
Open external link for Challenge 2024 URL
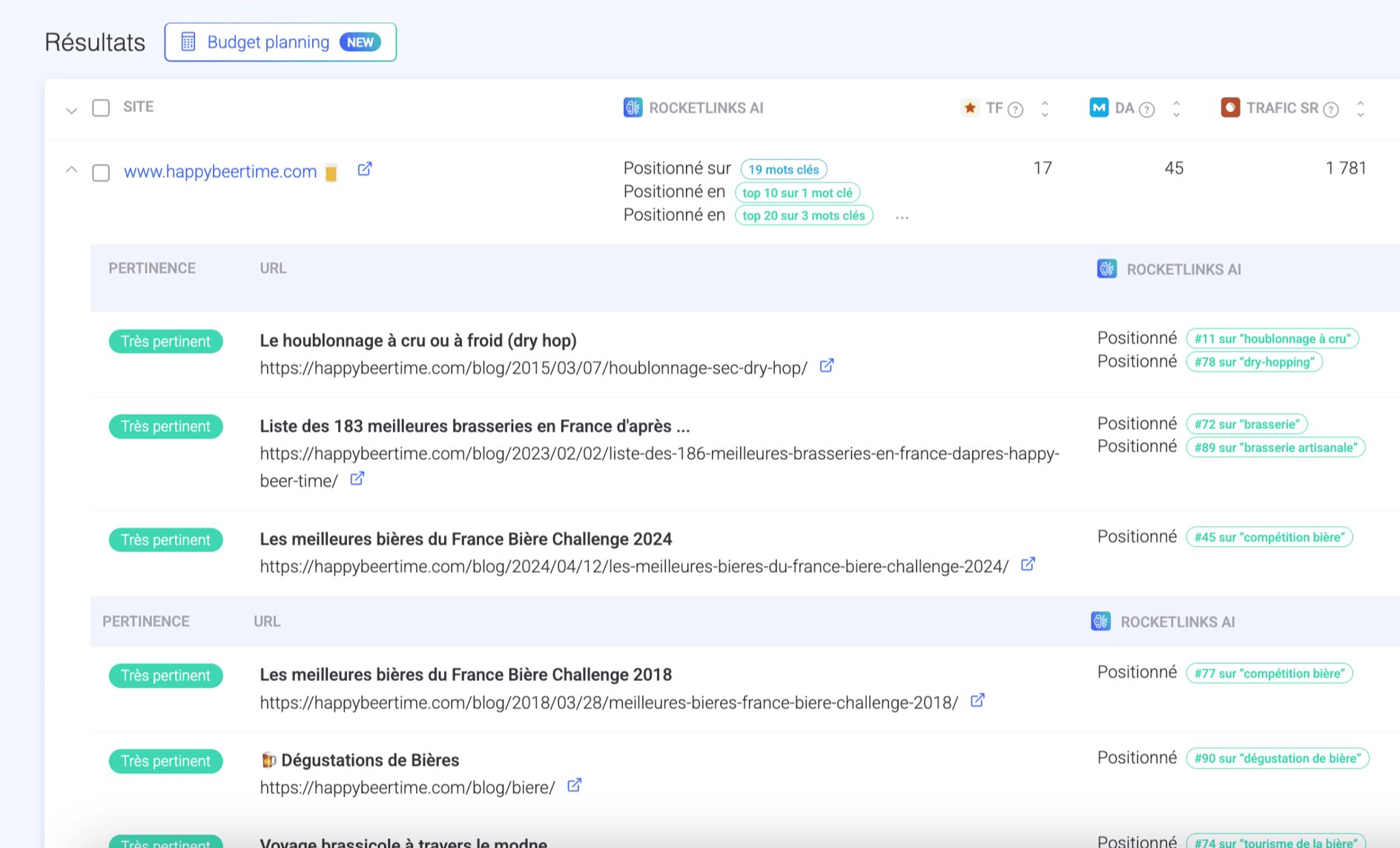[x=1028, y=565]
